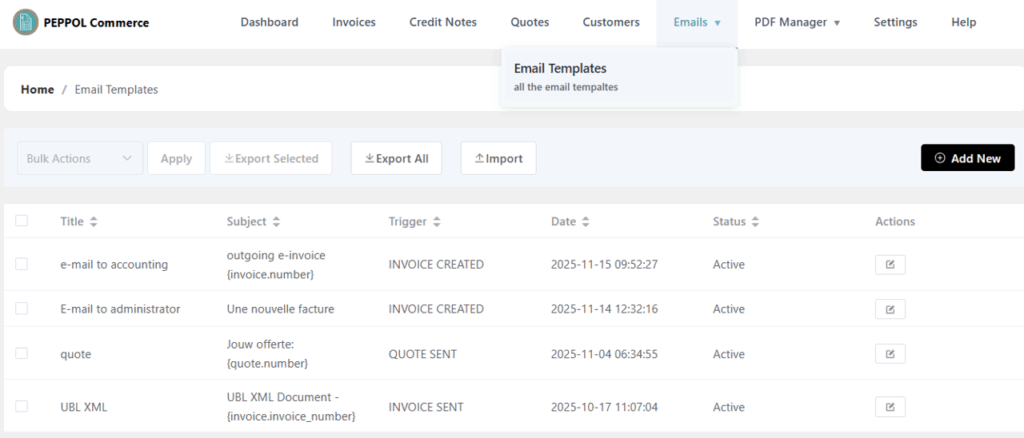
Task: Click the PEPPOL Commerce logo icon
Action: point(25,22)
